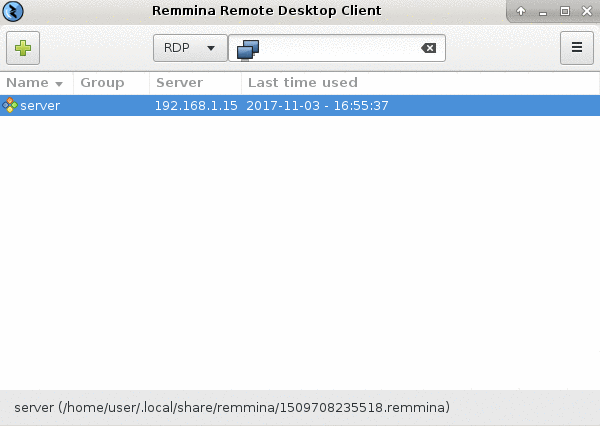This screenshot has width=600, height=426.
Task: Focus the quick connect address field
Action: click(337, 48)
